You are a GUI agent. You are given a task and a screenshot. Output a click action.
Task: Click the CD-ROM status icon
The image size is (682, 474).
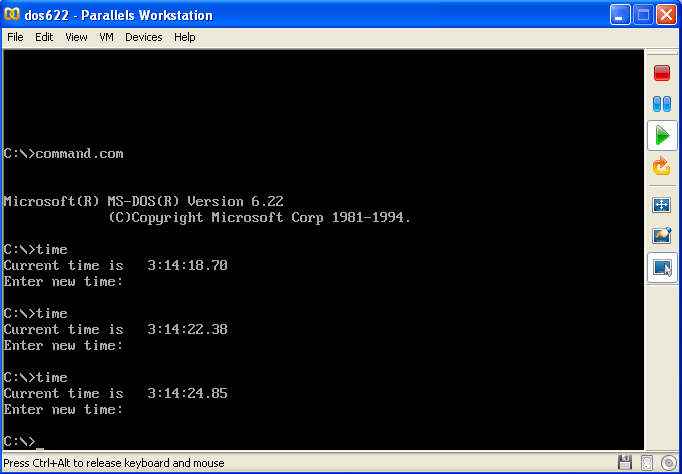[x=668, y=462]
